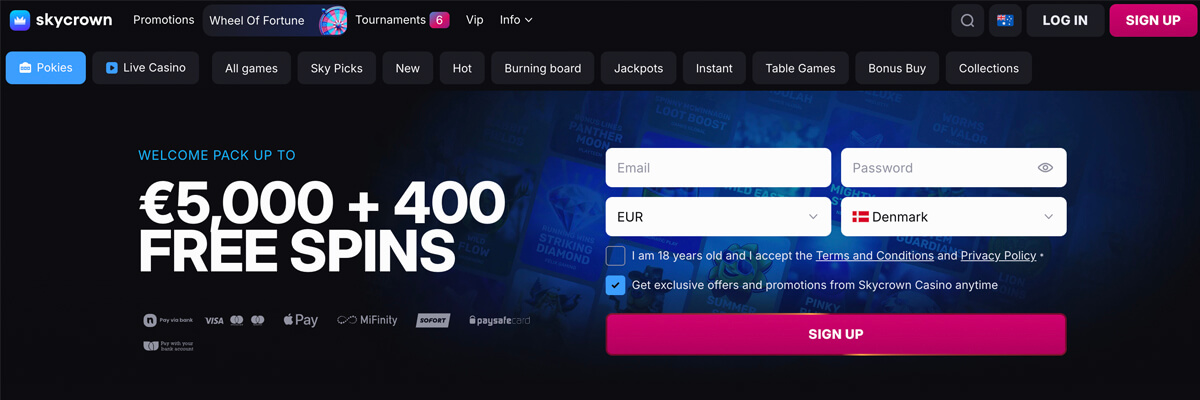Open the search magnifier icon
This screenshot has height=400, width=1200.
pos(967,20)
